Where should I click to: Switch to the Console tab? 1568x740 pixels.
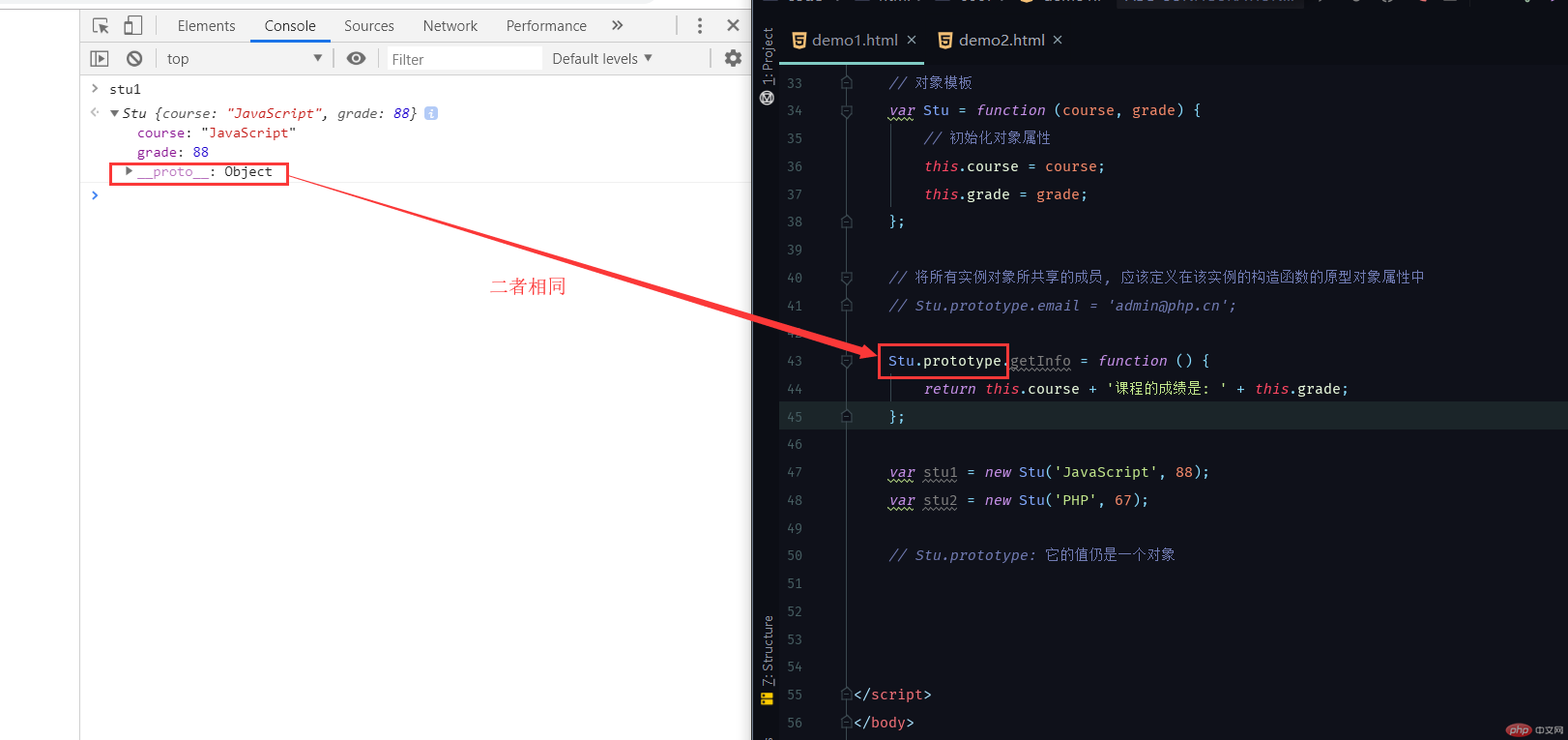[290, 26]
